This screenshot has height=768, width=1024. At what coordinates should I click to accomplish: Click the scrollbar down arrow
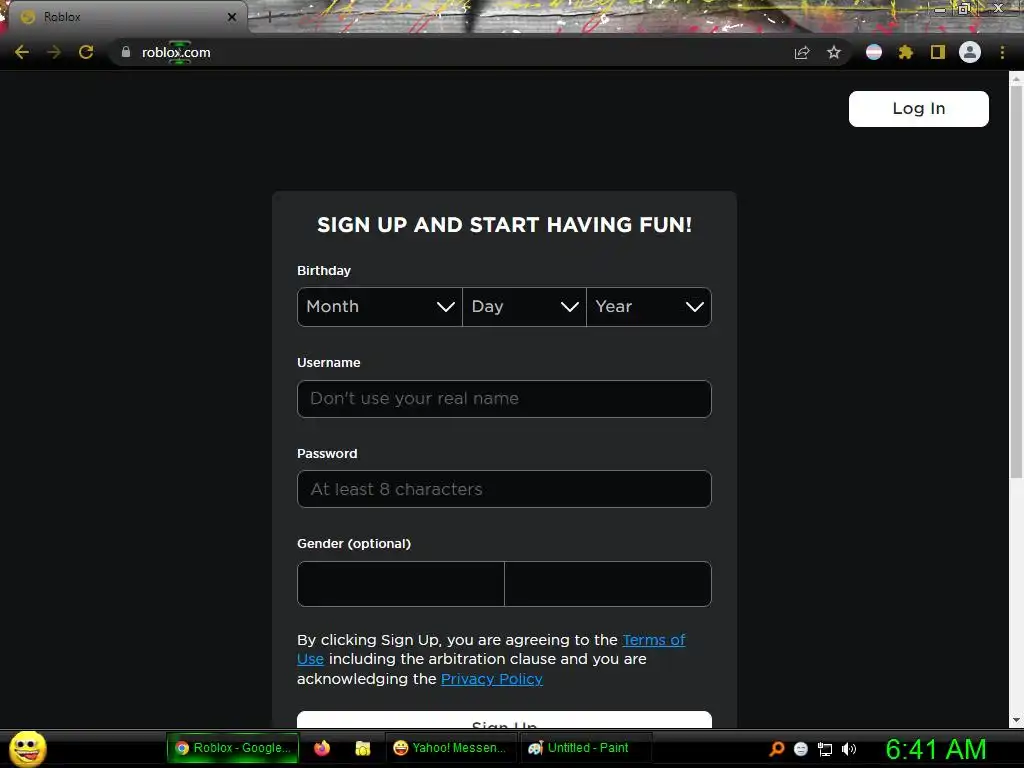(1016, 720)
